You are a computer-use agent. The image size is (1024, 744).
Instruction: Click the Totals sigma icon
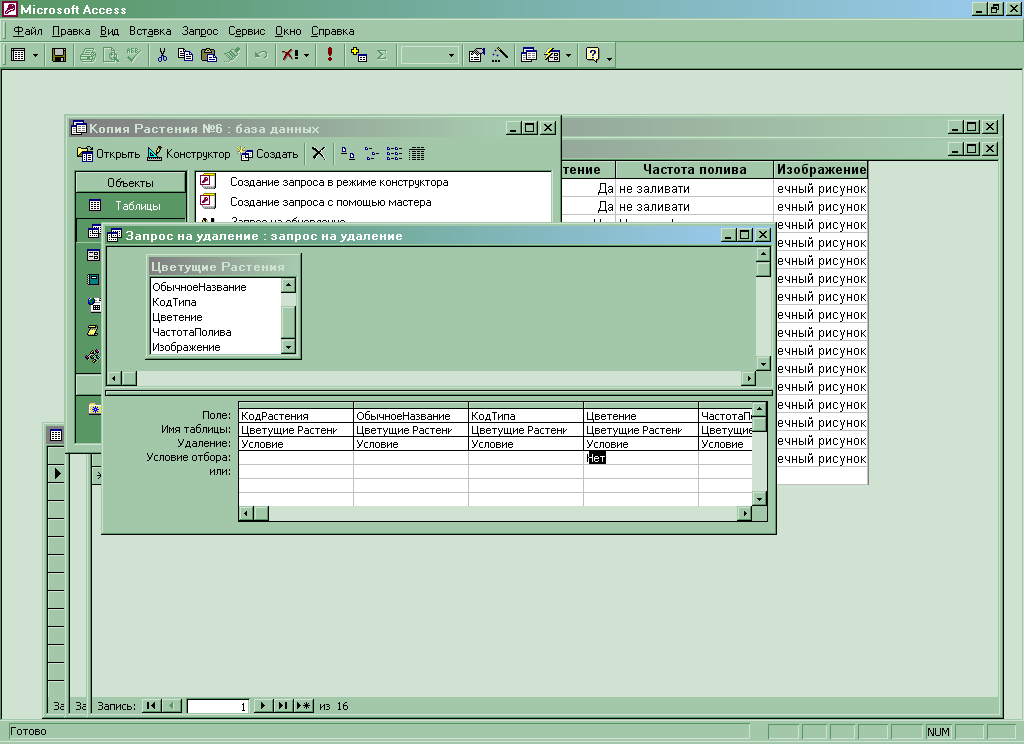(382, 56)
